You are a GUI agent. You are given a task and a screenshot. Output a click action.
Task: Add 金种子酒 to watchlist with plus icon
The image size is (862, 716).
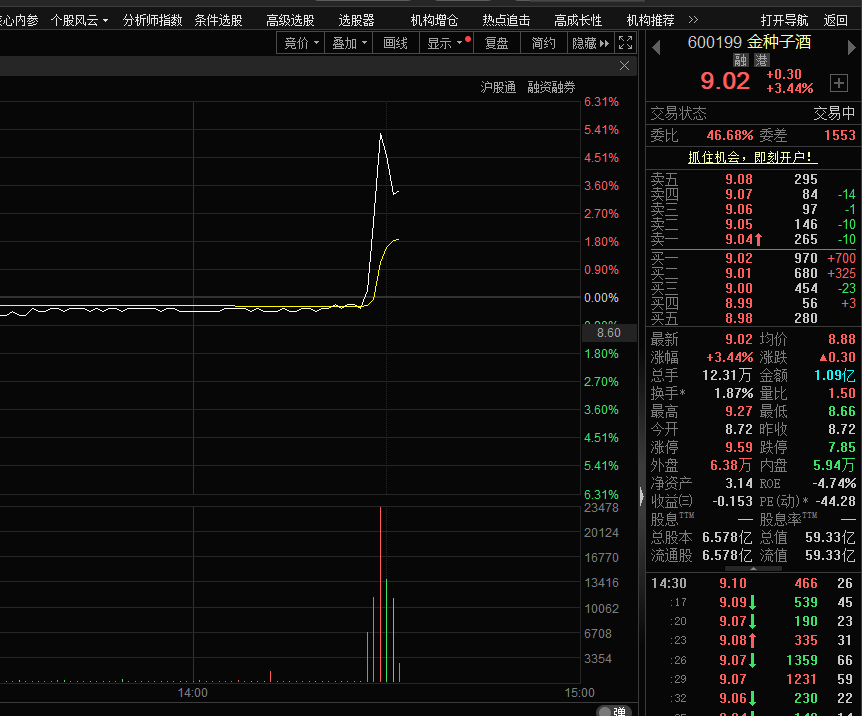(838, 82)
